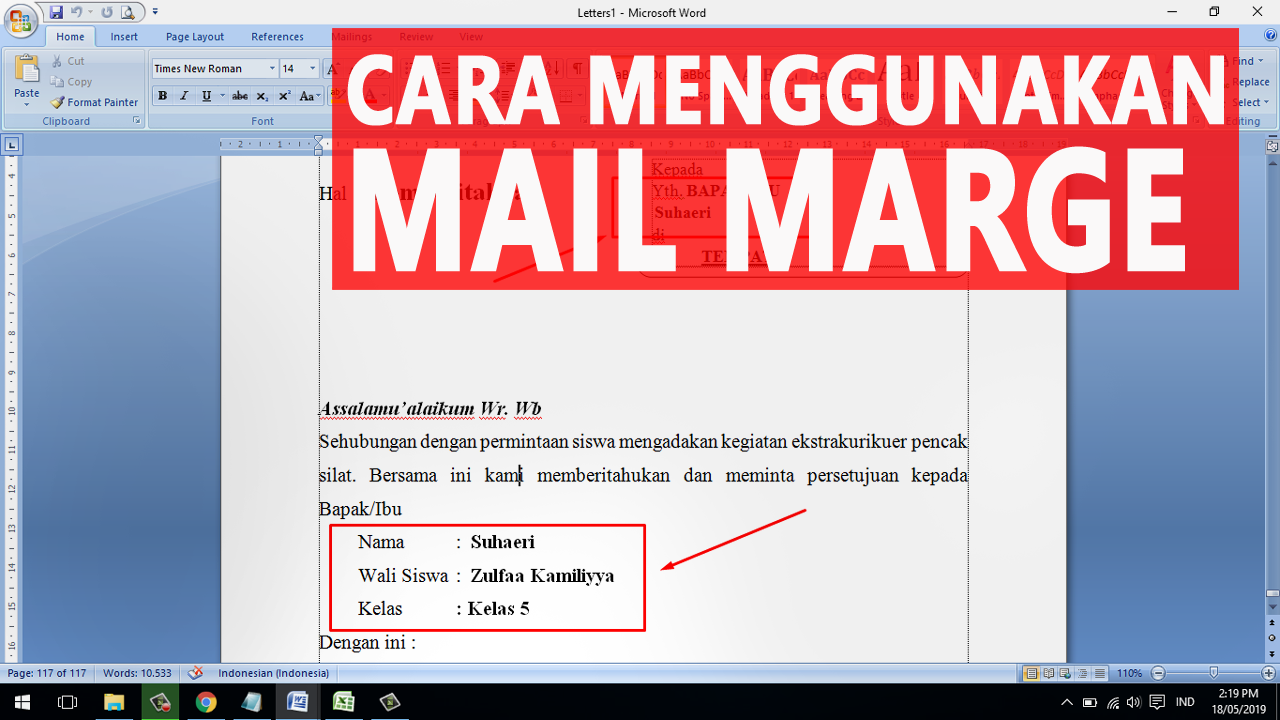Open Google Chrome from taskbar
This screenshot has height=720, width=1280.
click(206, 702)
